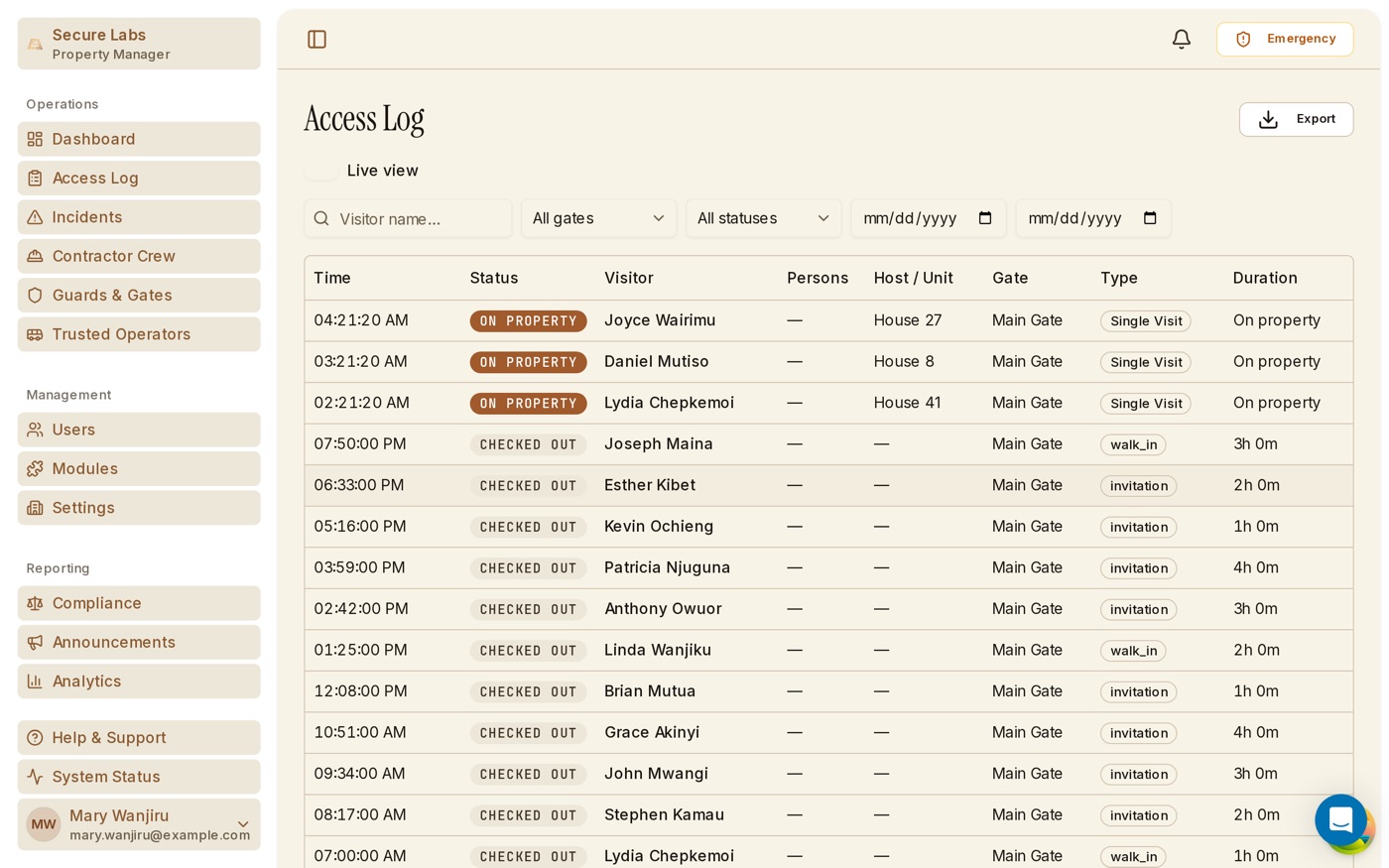Click the first mm/dd/yyyy date input
Viewport: 1389px width, 868px height.
click(928, 218)
